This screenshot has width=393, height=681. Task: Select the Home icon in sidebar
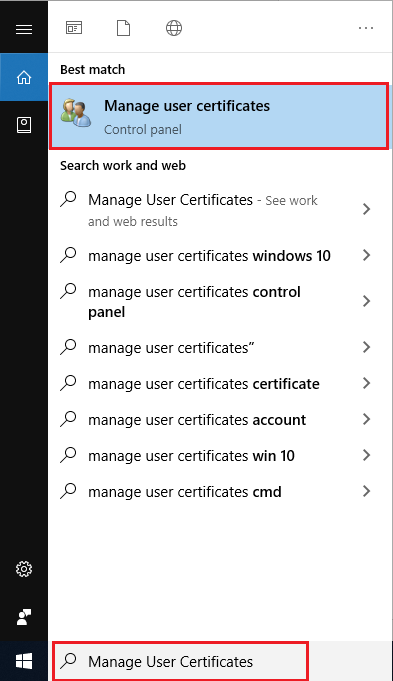[24, 77]
